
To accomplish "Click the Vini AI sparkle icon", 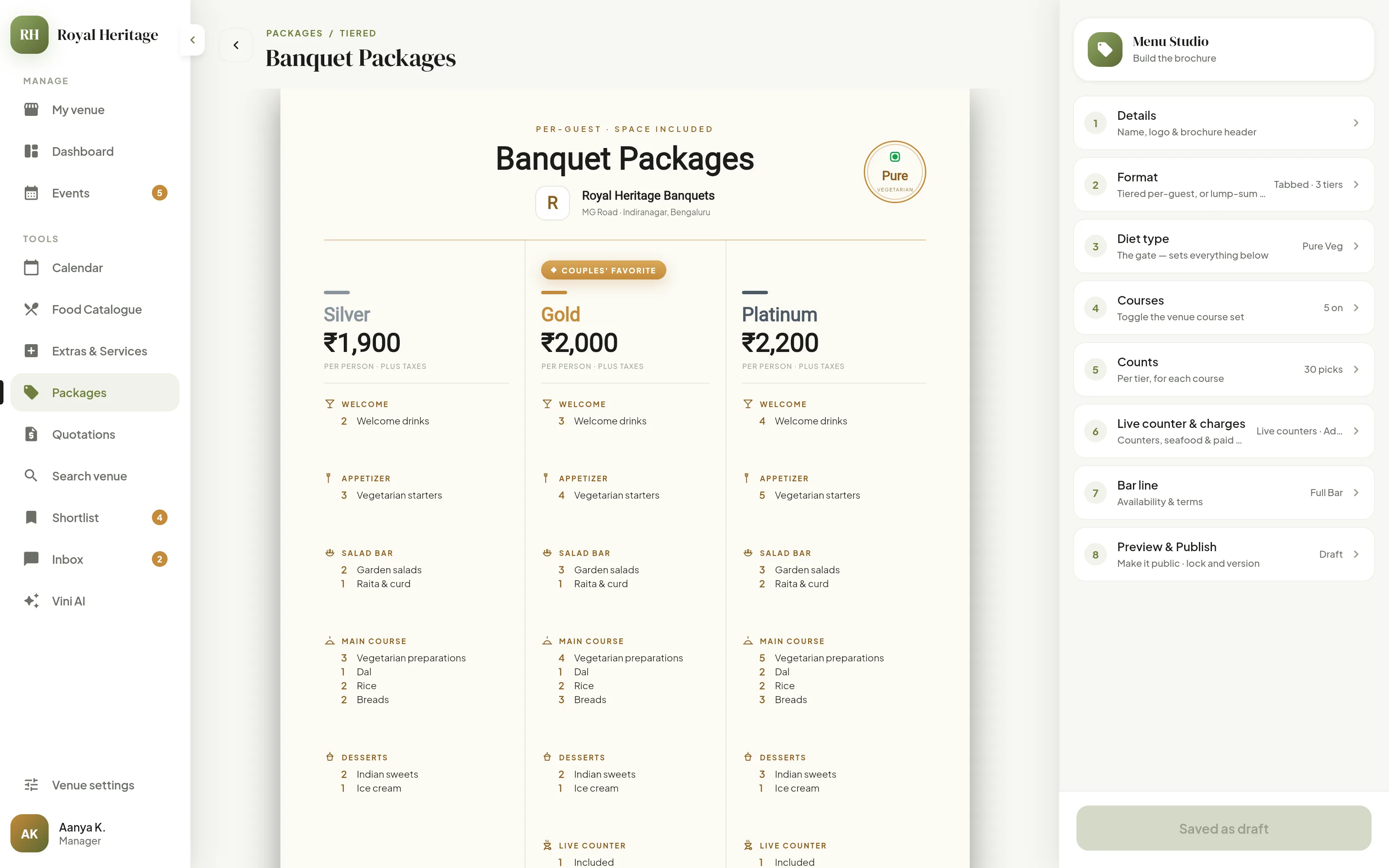I will 31,601.
